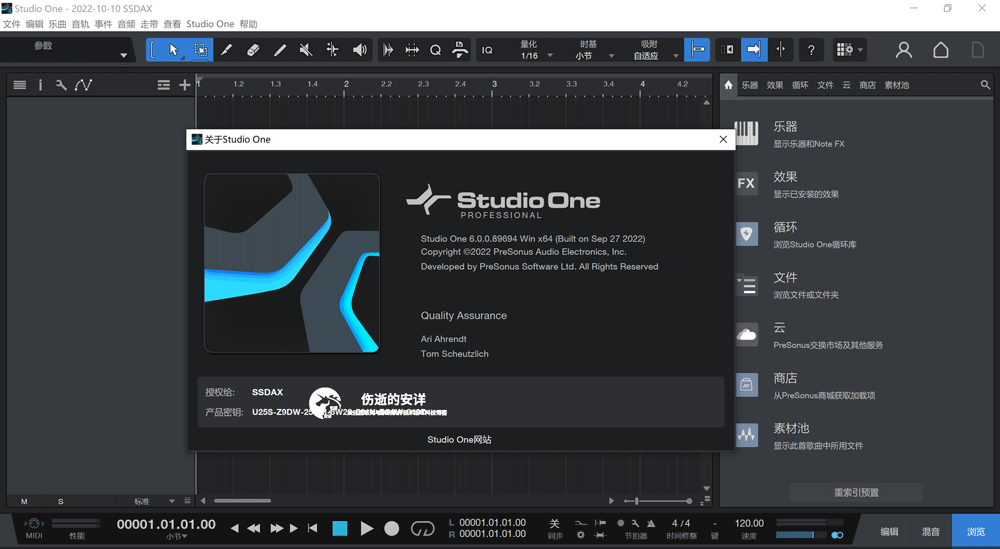Click the blue Stop button
The width and height of the screenshot is (1000, 549).
[340, 529]
